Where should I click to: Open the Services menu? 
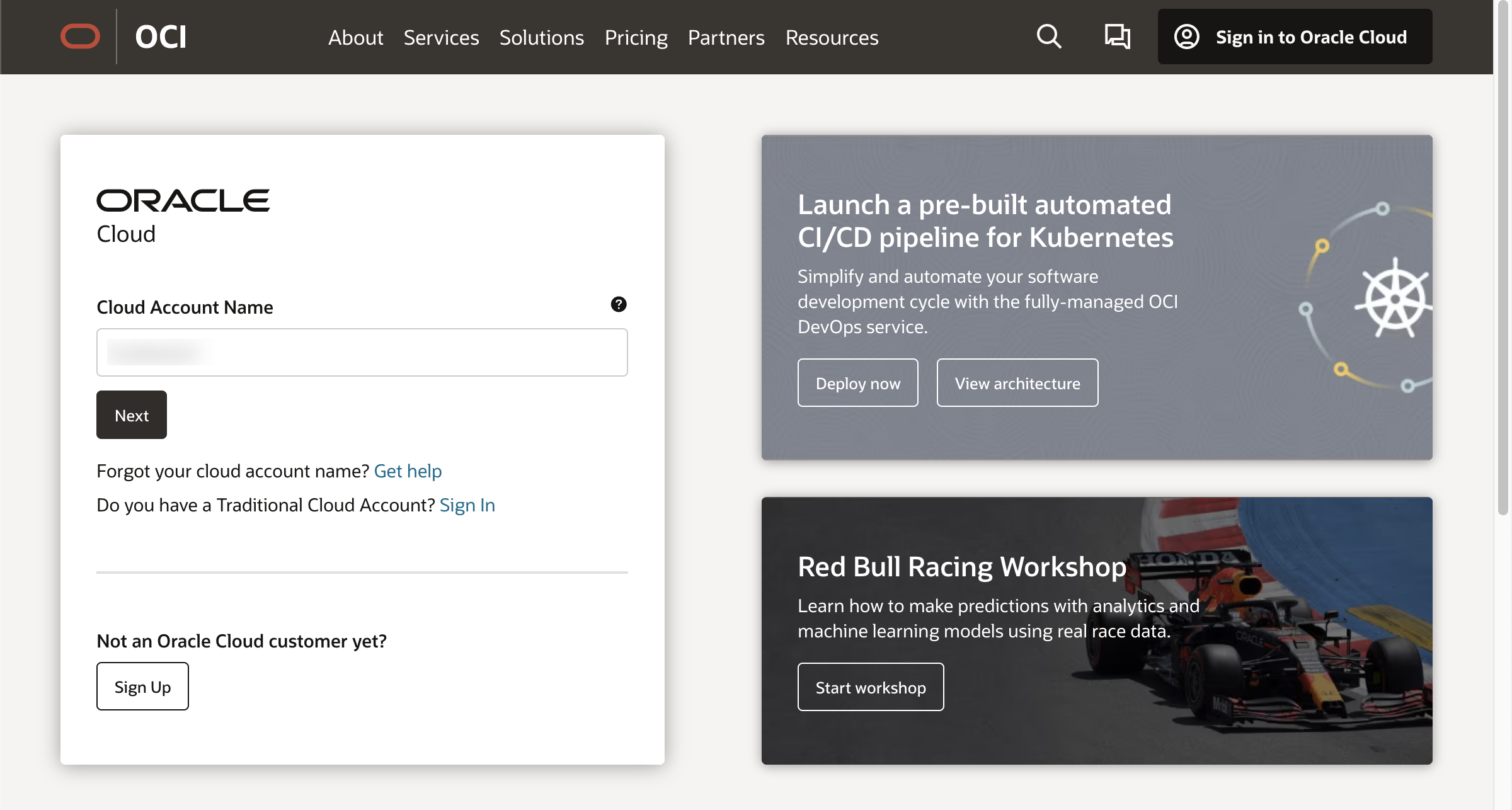pyautogui.click(x=441, y=38)
